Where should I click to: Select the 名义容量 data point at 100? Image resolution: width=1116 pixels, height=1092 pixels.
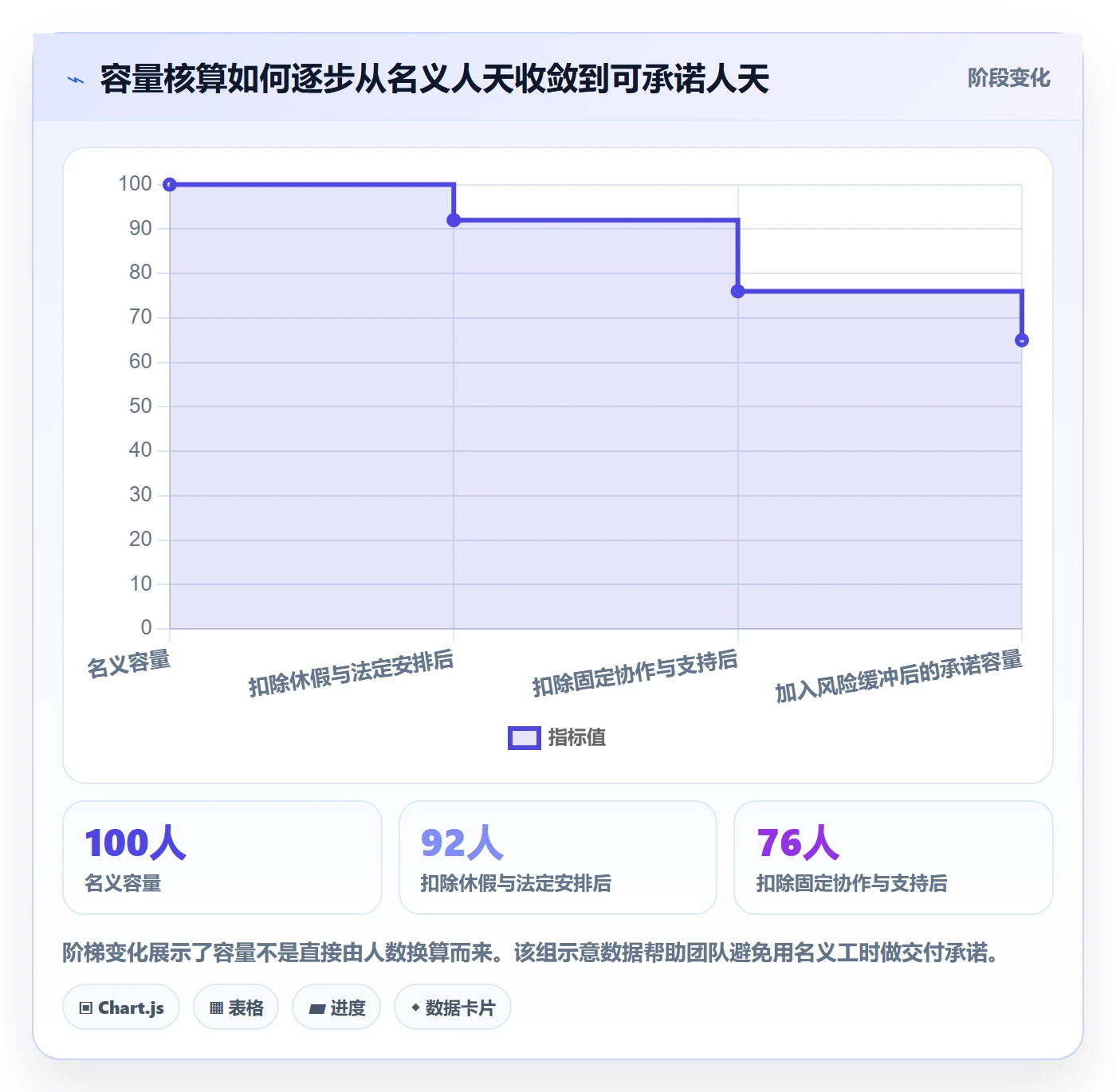(170, 185)
